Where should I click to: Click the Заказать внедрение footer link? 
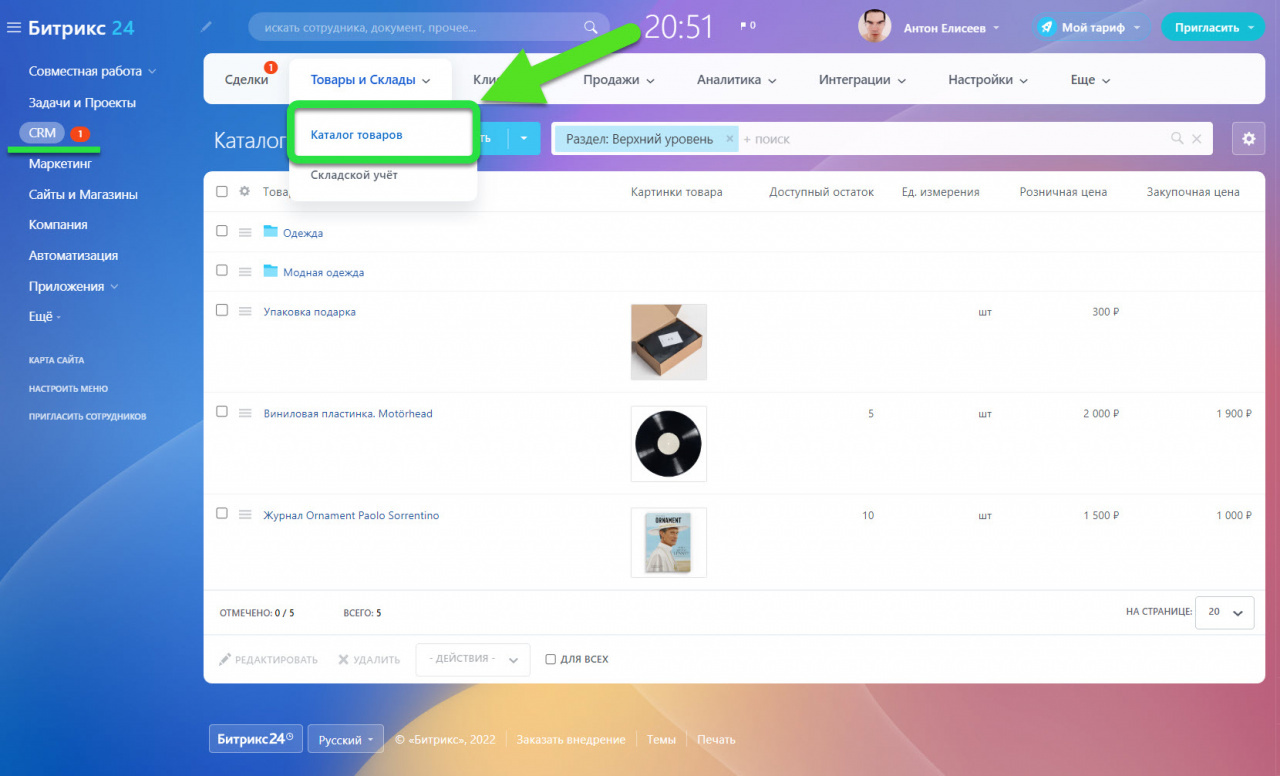pyautogui.click(x=573, y=740)
